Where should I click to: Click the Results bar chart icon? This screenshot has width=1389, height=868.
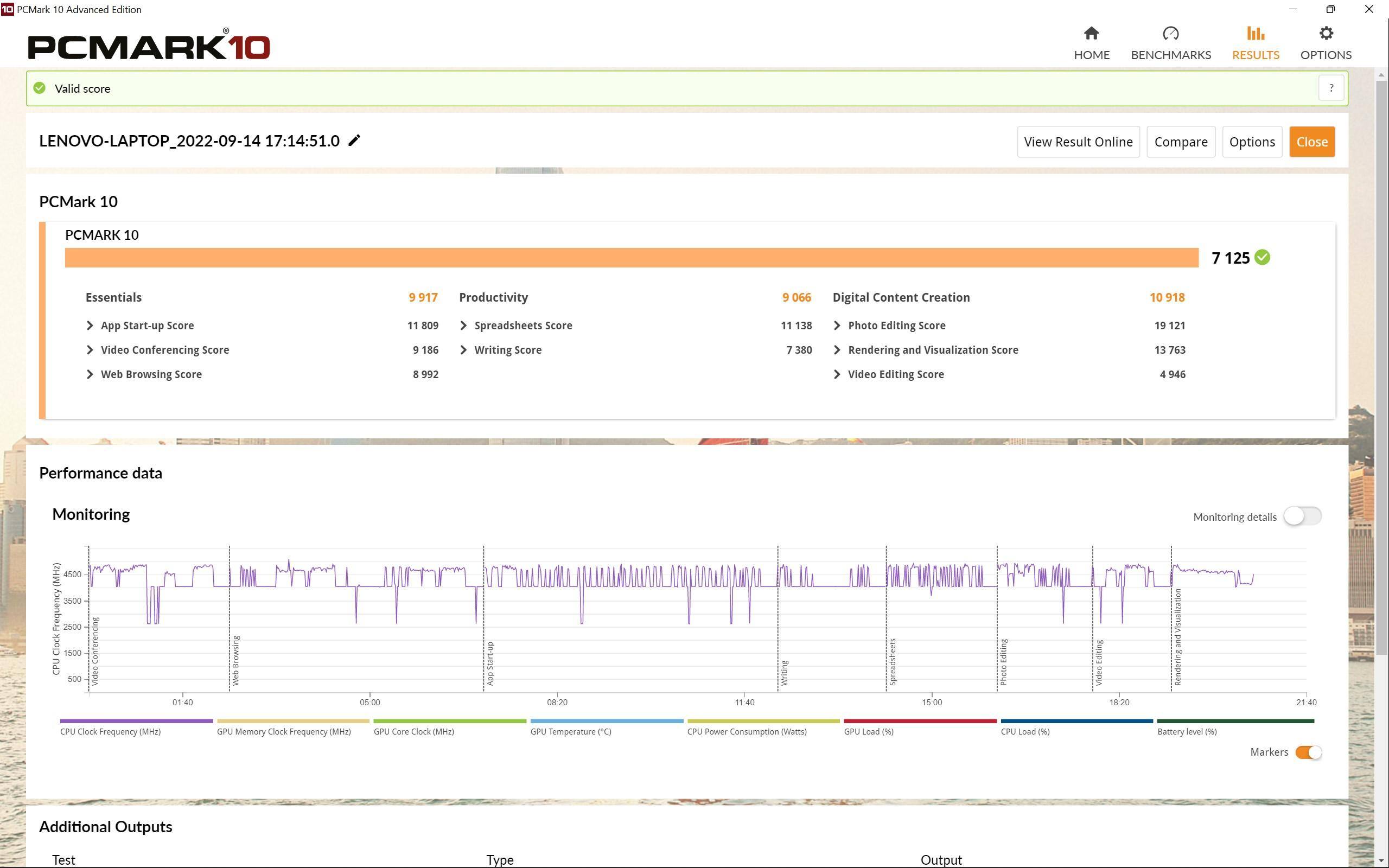pos(1256,33)
